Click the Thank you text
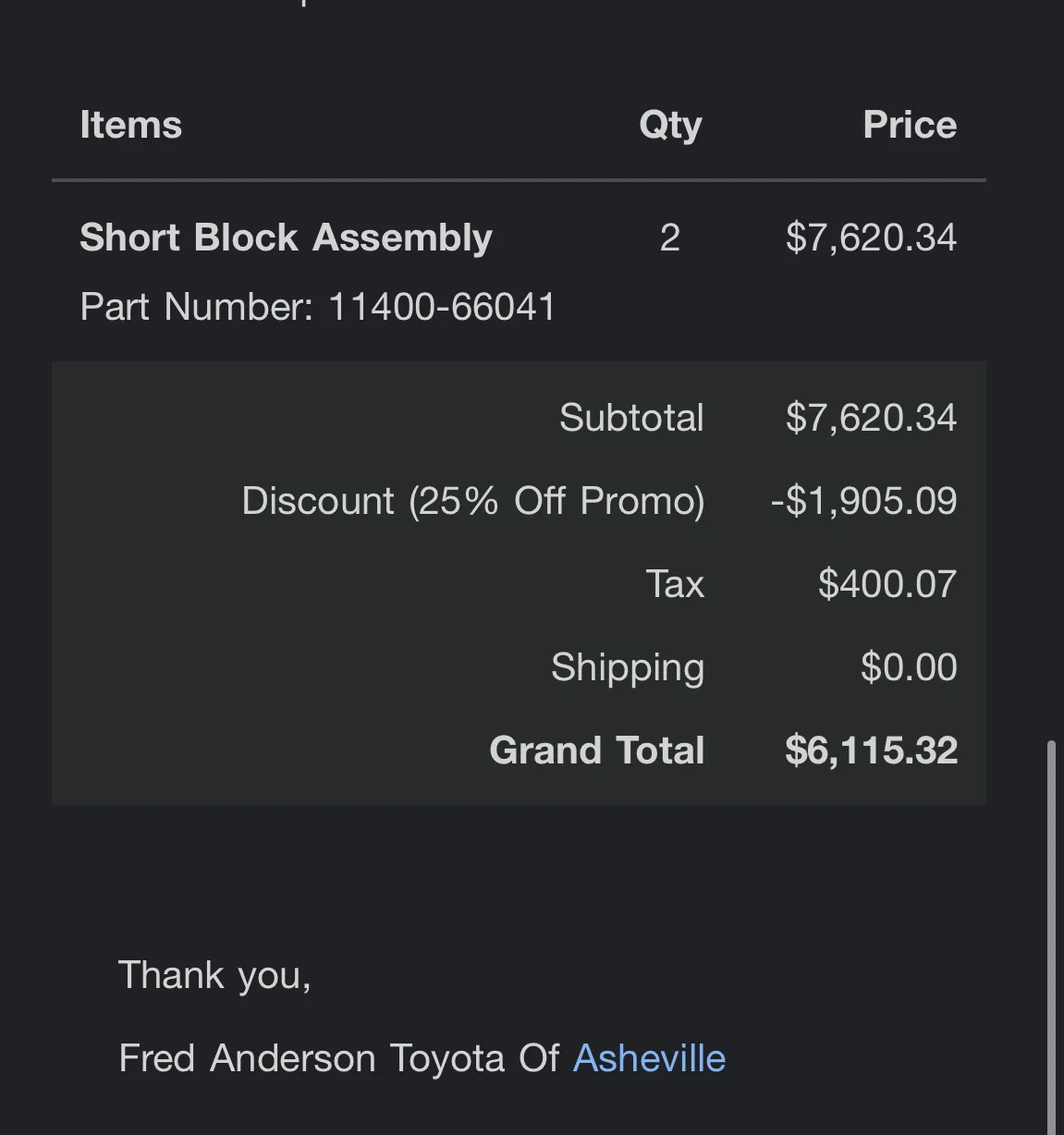This screenshot has height=1135, width=1064. (214, 975)
